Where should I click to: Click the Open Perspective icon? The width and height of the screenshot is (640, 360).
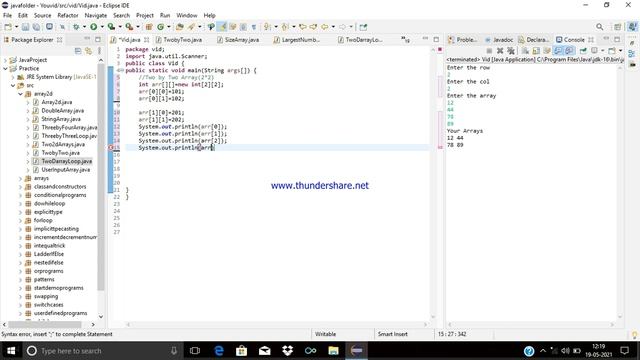click(618, 27)
